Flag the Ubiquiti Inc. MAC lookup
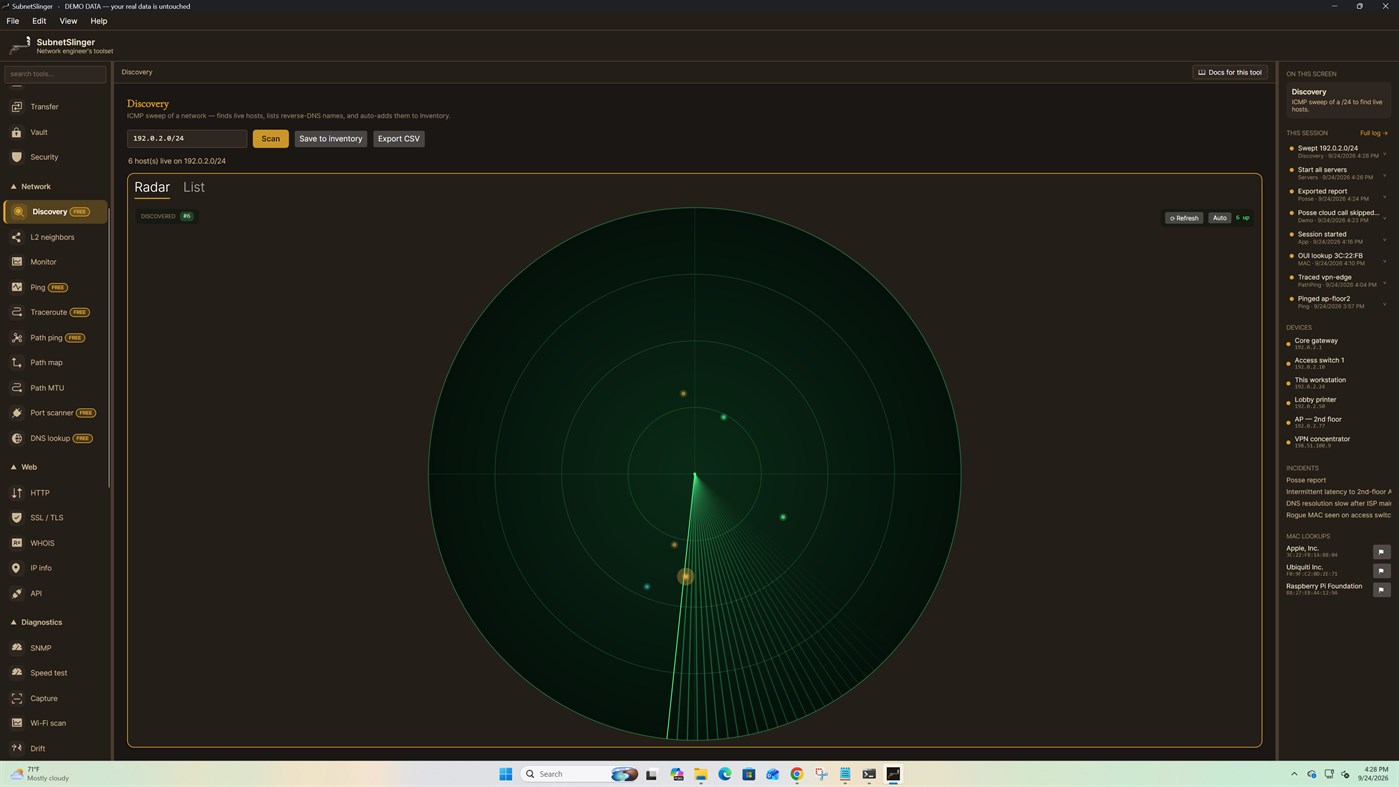Screen dimensions: 1399x787 click(x=1381, y=571)
